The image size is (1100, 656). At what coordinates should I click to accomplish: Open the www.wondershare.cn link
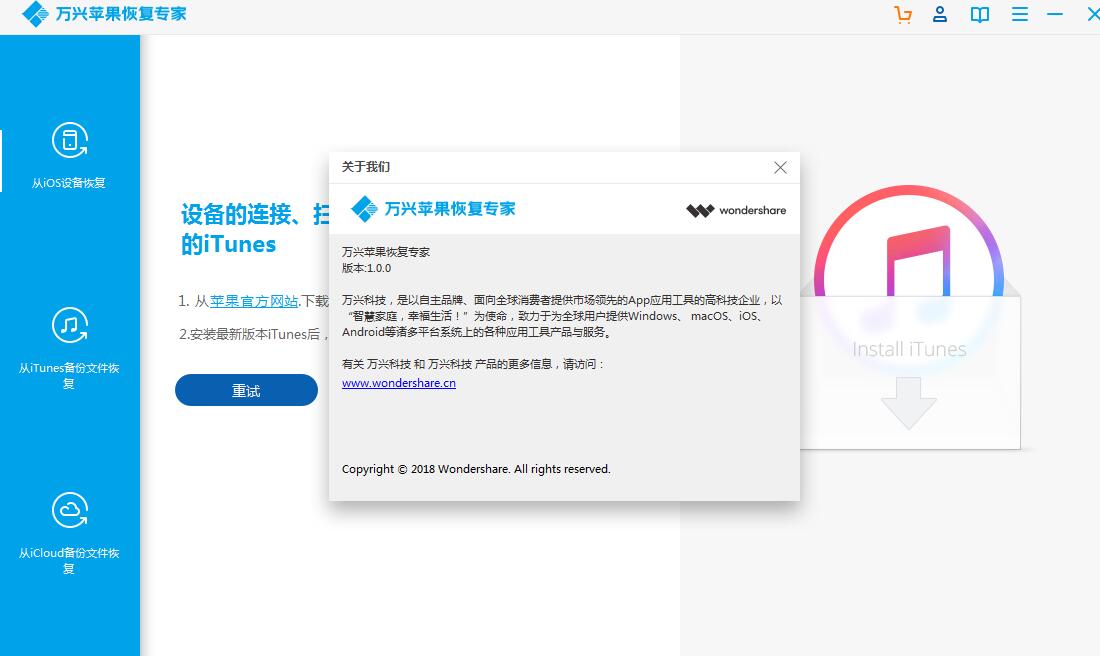[398, 383]
